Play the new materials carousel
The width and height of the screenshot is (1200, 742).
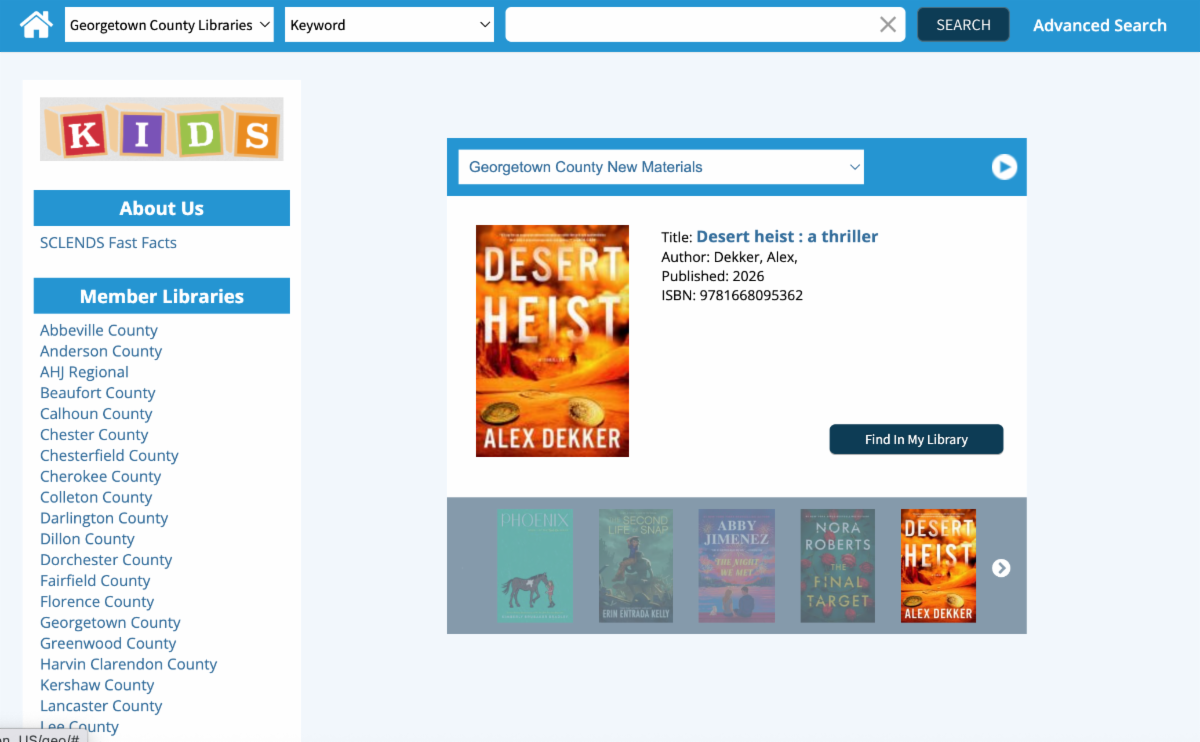(1004, 167)
